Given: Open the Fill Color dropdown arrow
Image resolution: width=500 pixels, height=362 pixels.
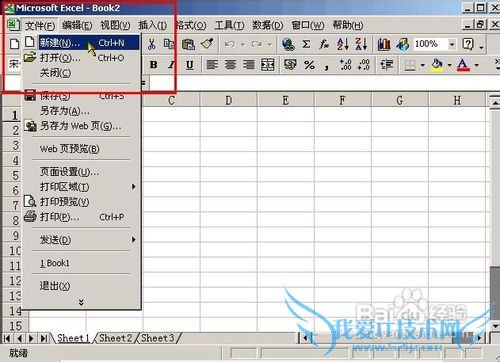Looking at the screenshot, I should point(449,65).
